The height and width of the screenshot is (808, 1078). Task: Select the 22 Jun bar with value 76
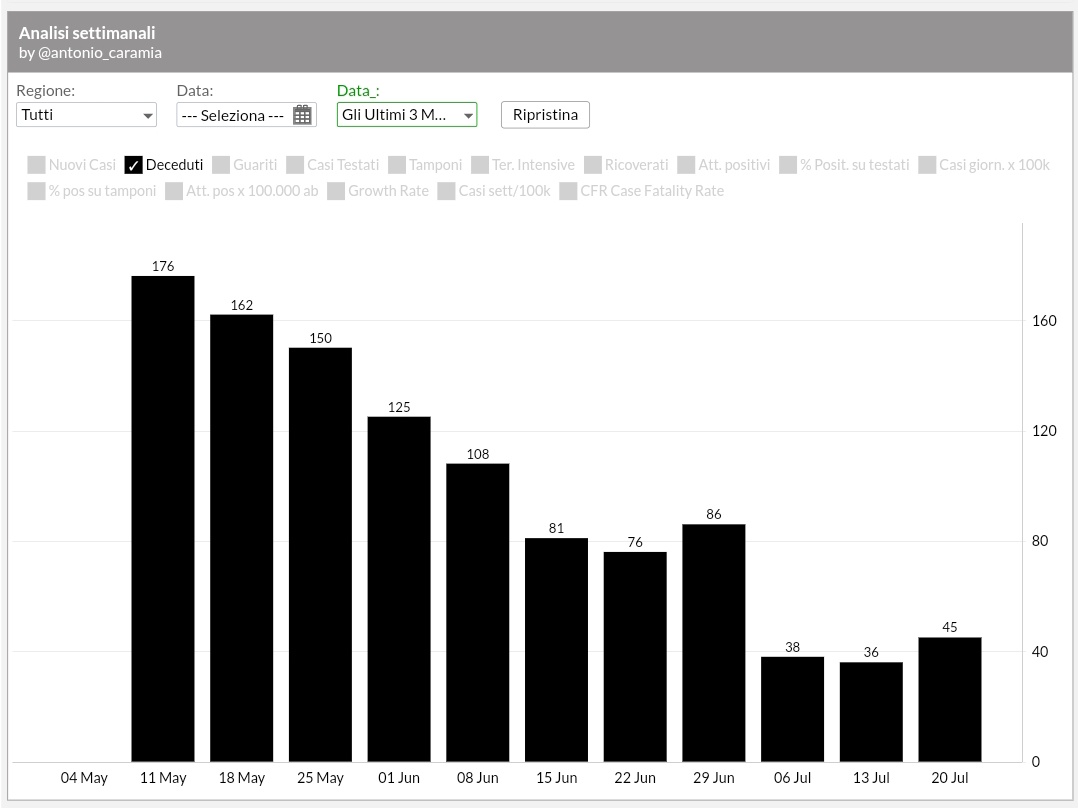pyautogui.click(x=635, y=657)
